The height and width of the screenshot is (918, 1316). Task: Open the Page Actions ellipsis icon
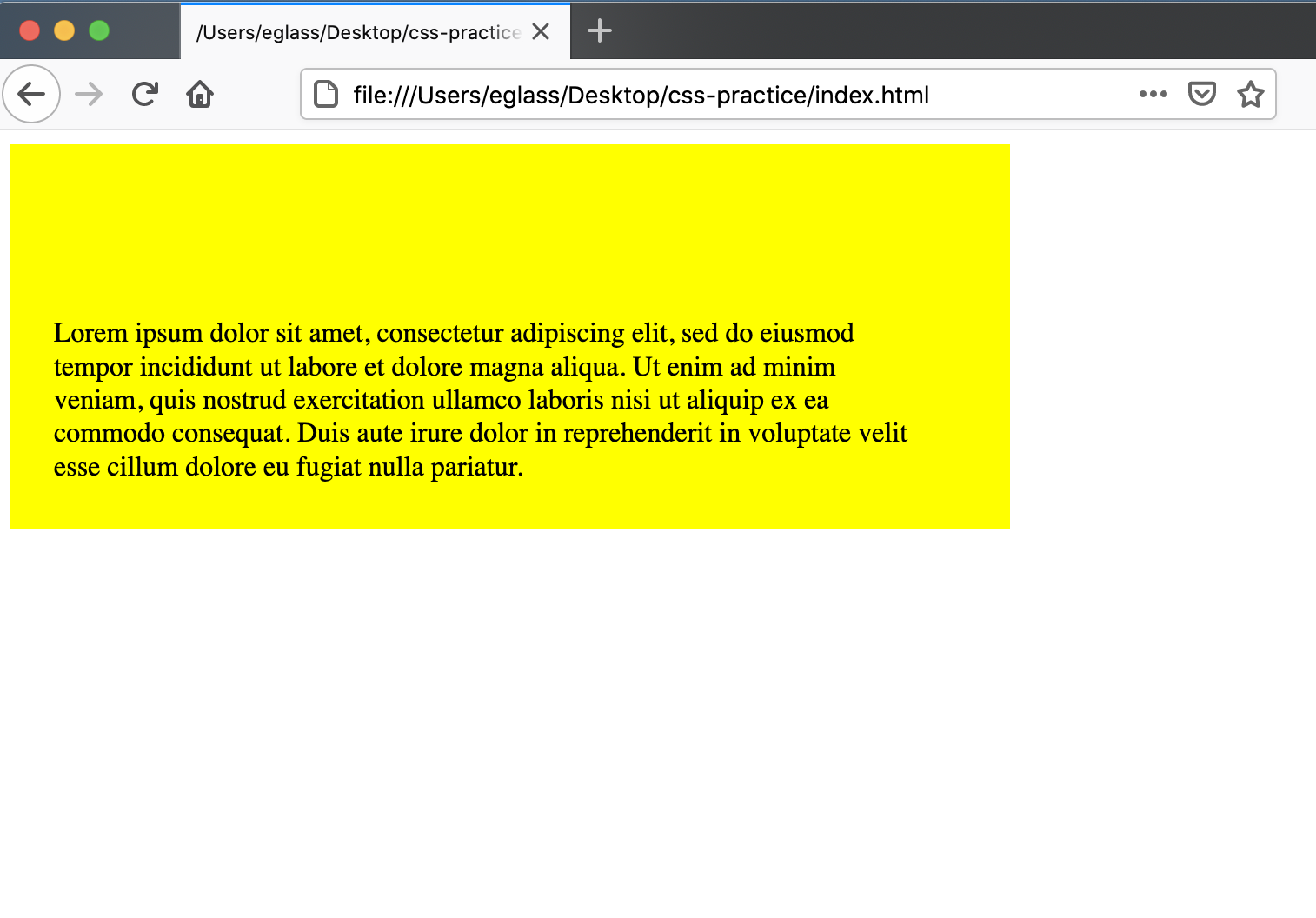[x=1153, y=94]
